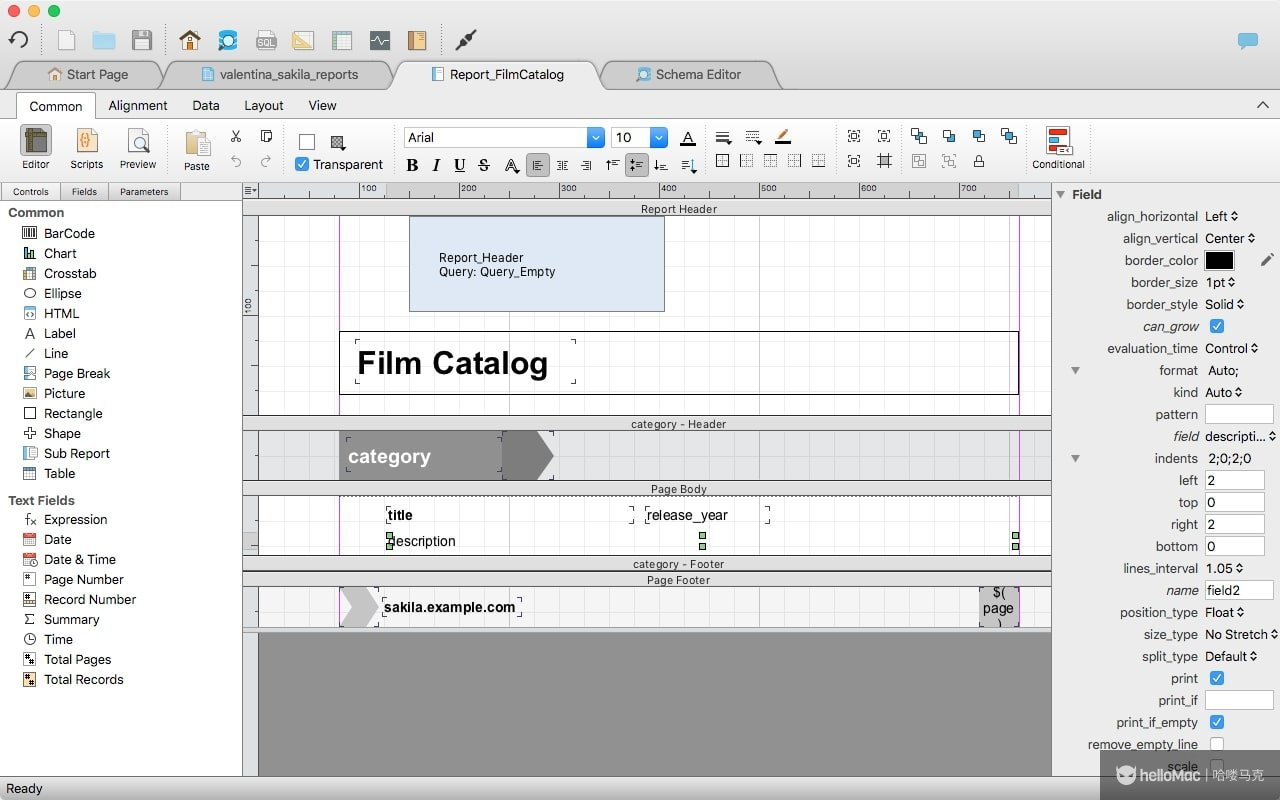1280x800 pixels.
Task: Edit border color with pencil icon
Action: tap(1267, 260)
